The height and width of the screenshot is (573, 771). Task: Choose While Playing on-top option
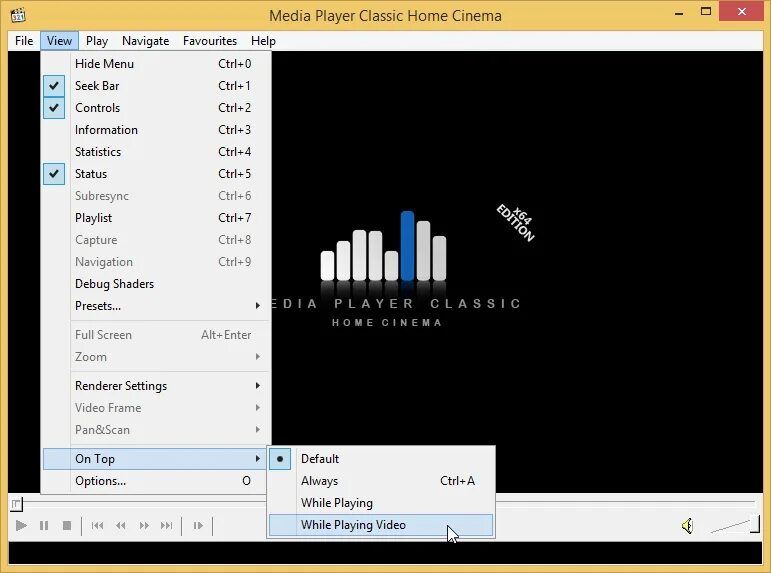click(x=381, y=503)
